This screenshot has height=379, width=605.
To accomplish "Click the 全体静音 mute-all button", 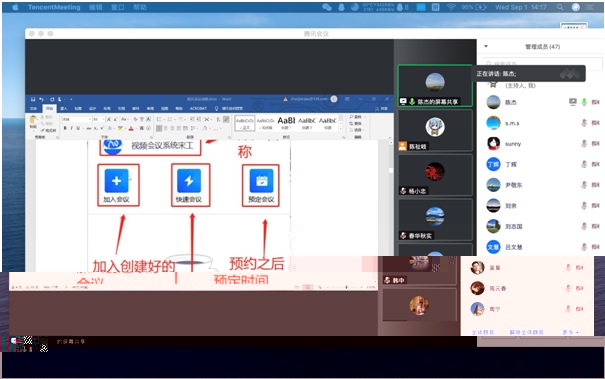I will (x=483, y=332).
